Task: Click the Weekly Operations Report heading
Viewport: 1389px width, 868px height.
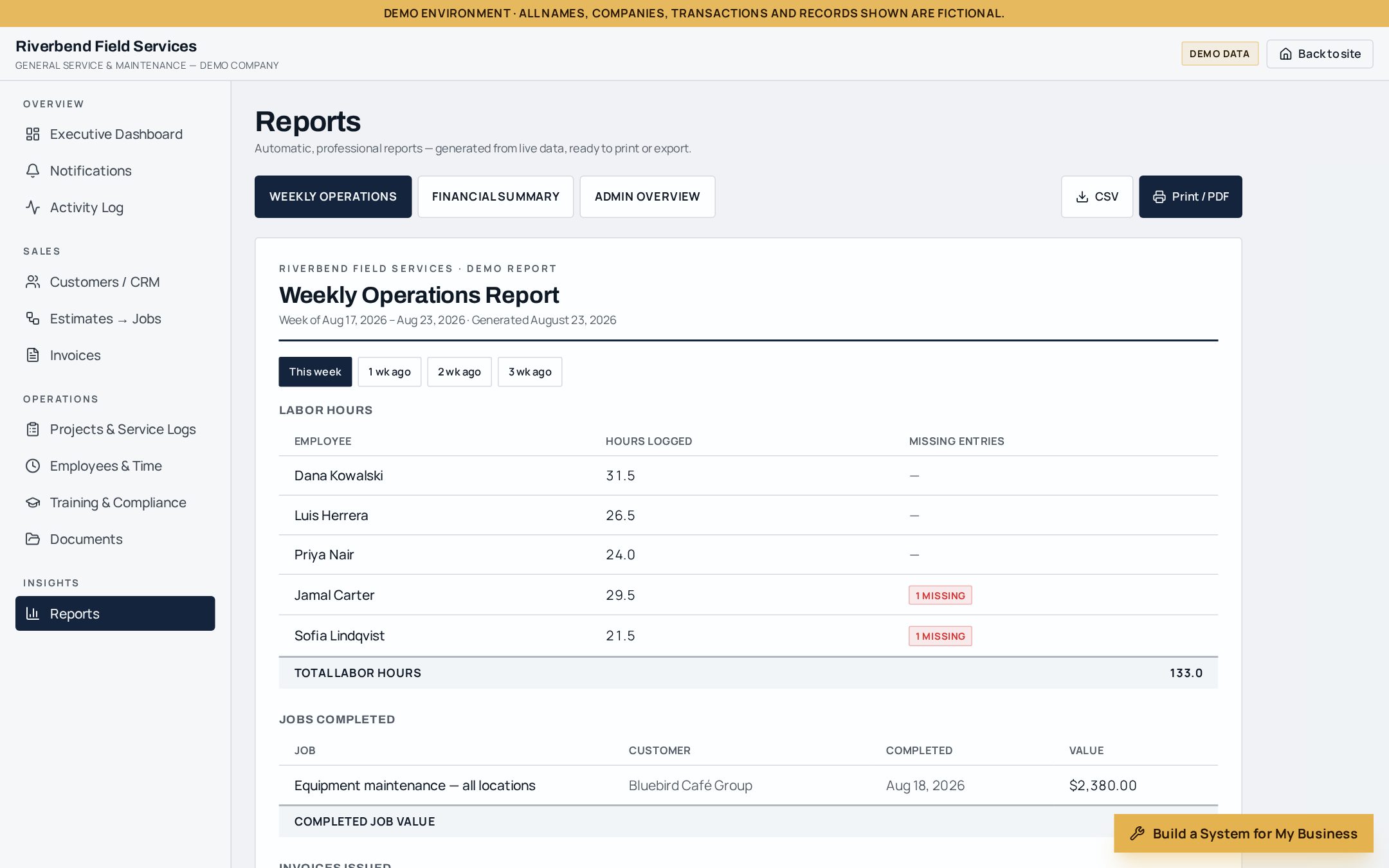Action: point(419,295)
